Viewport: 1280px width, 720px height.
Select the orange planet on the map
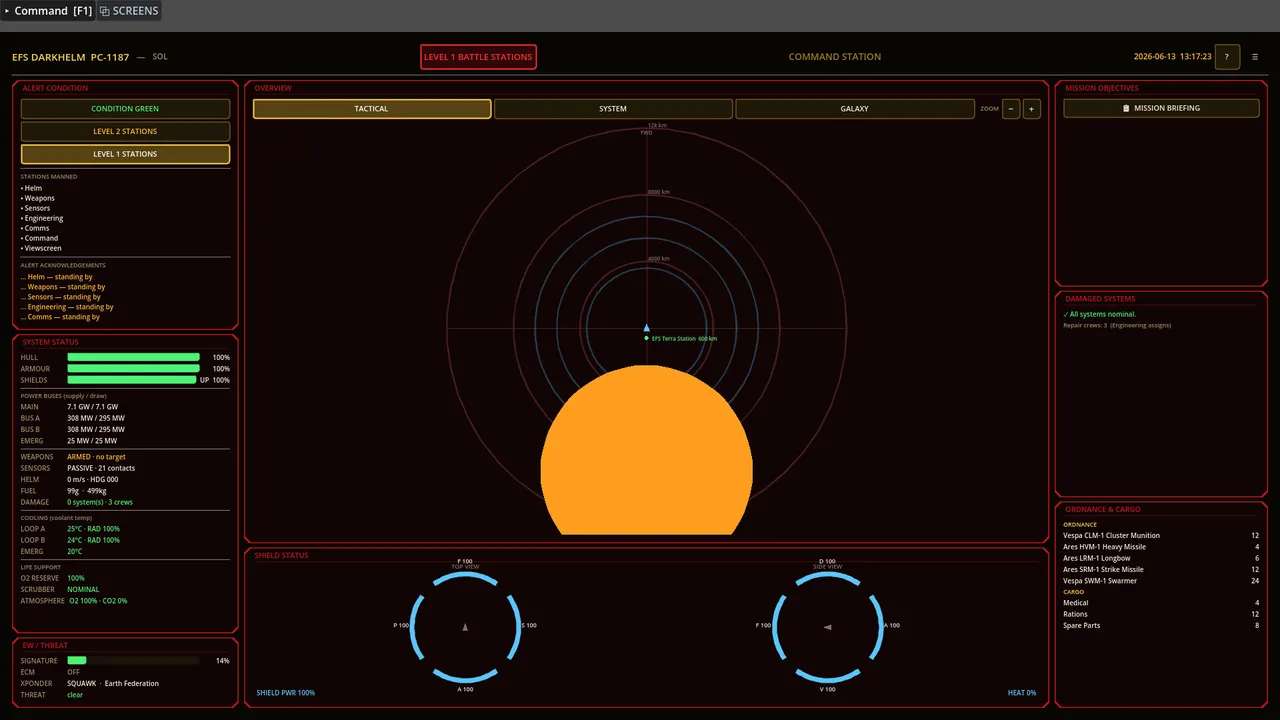pos(646,450)
